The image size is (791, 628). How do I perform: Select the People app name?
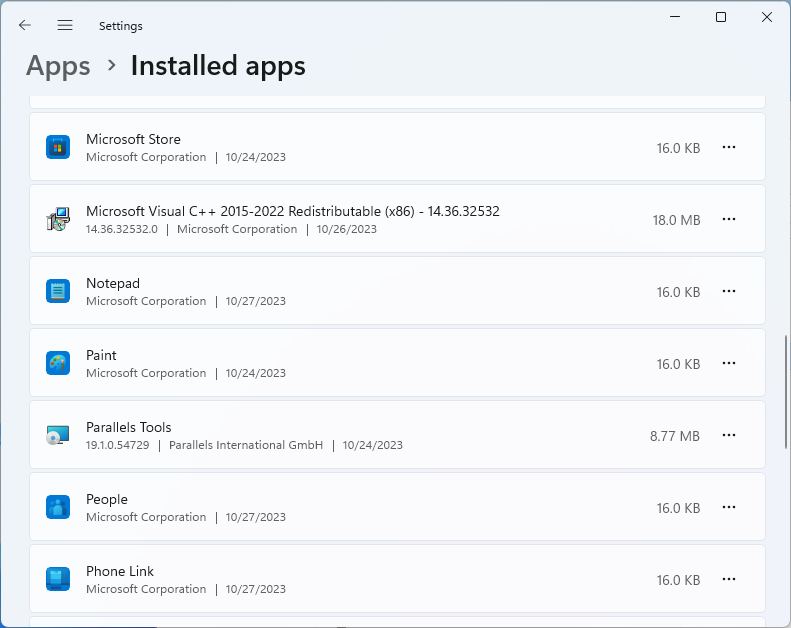point(107,499)
